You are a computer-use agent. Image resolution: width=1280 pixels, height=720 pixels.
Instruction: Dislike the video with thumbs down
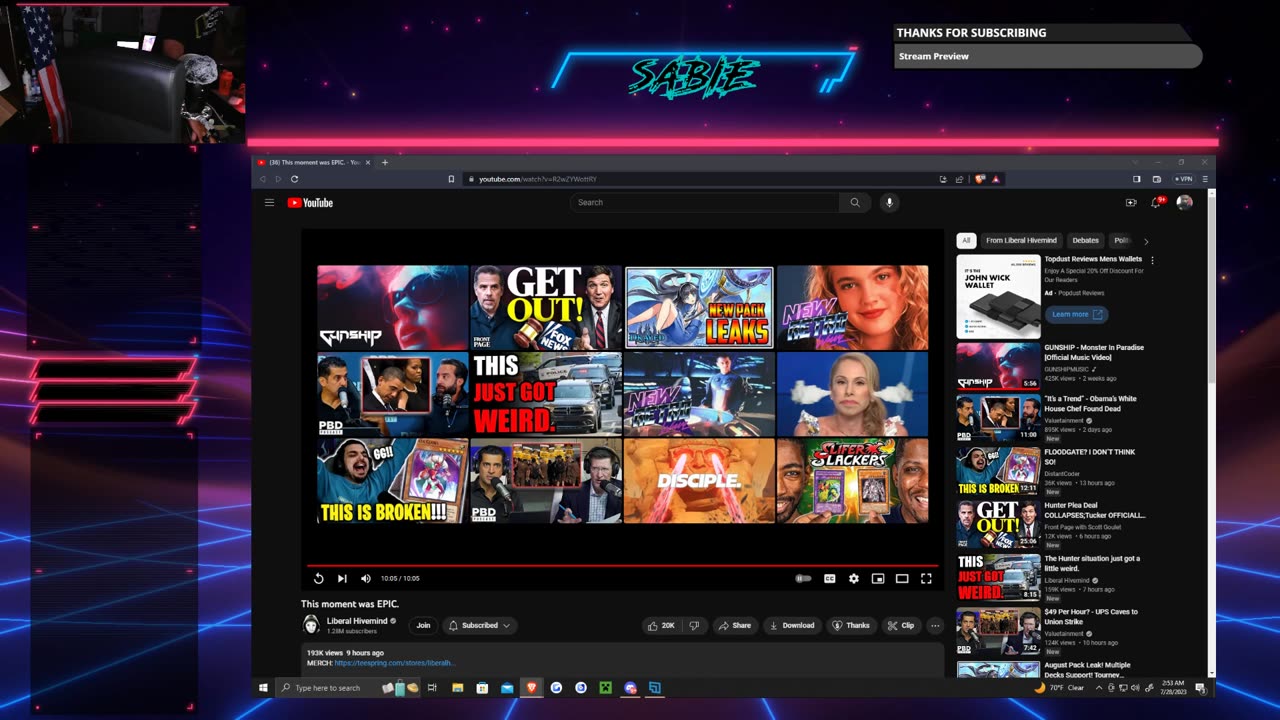click(x=694, y=625)
